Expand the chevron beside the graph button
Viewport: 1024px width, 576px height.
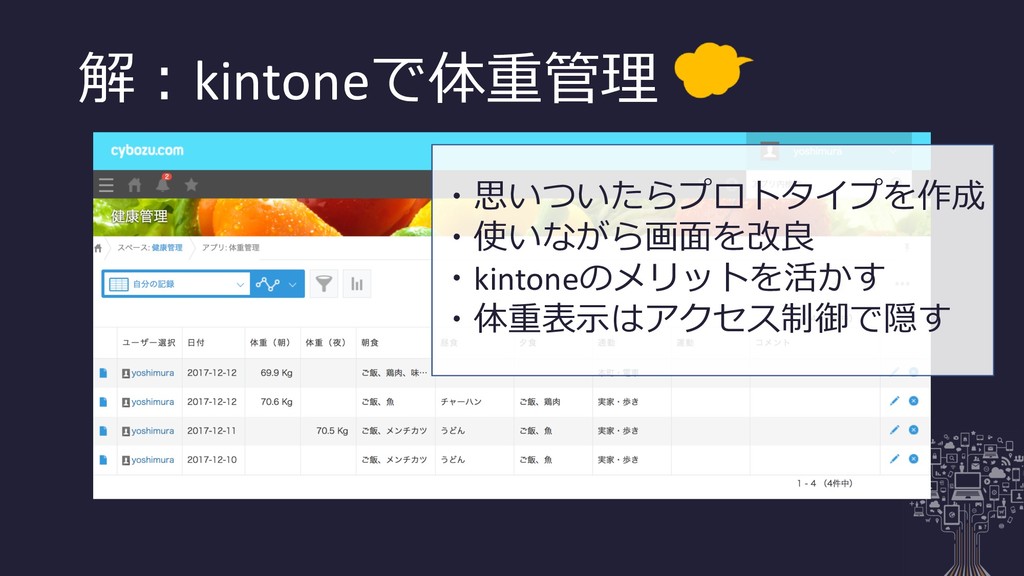(x=293, y=285)
